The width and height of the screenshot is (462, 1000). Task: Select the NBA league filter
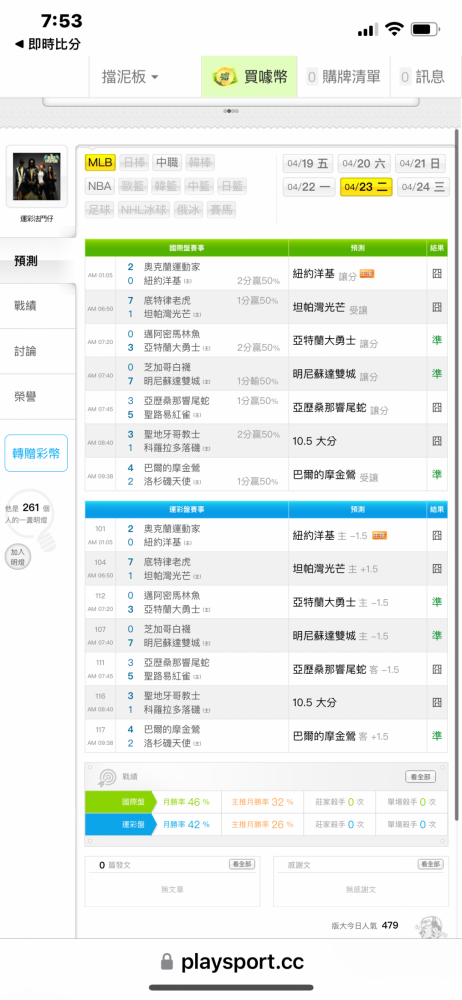(100, 186)
